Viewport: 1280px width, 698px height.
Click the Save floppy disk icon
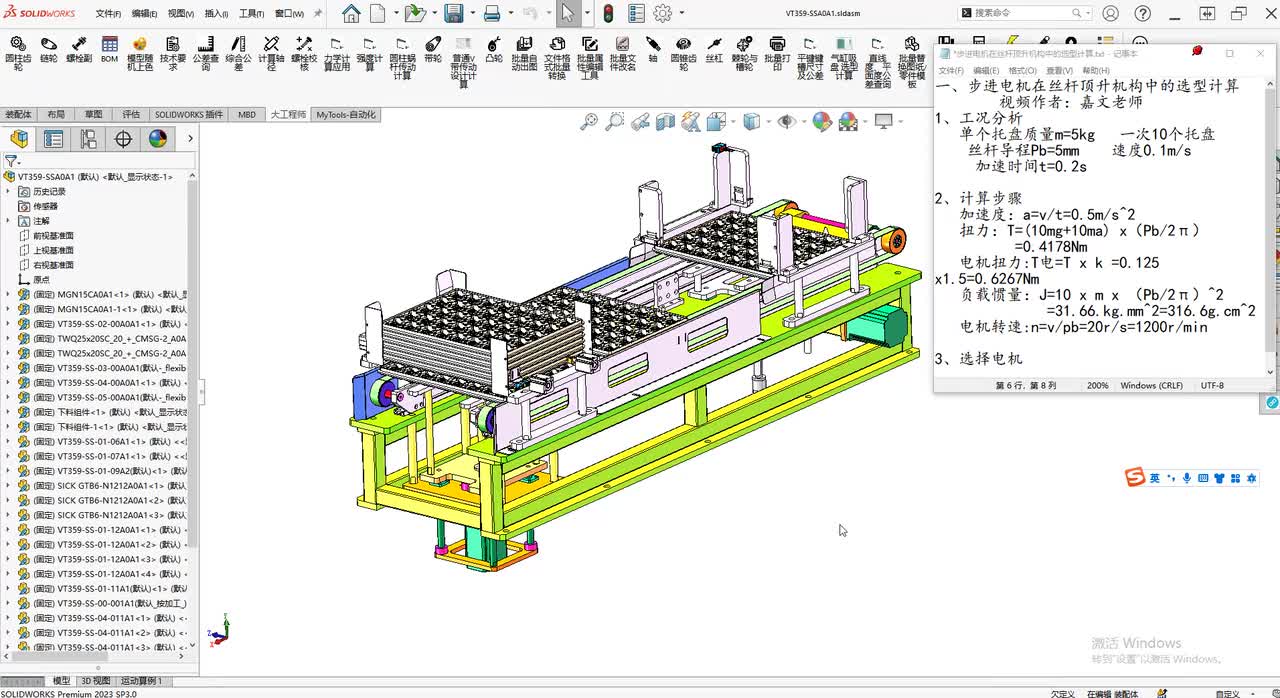click(453, 14)
